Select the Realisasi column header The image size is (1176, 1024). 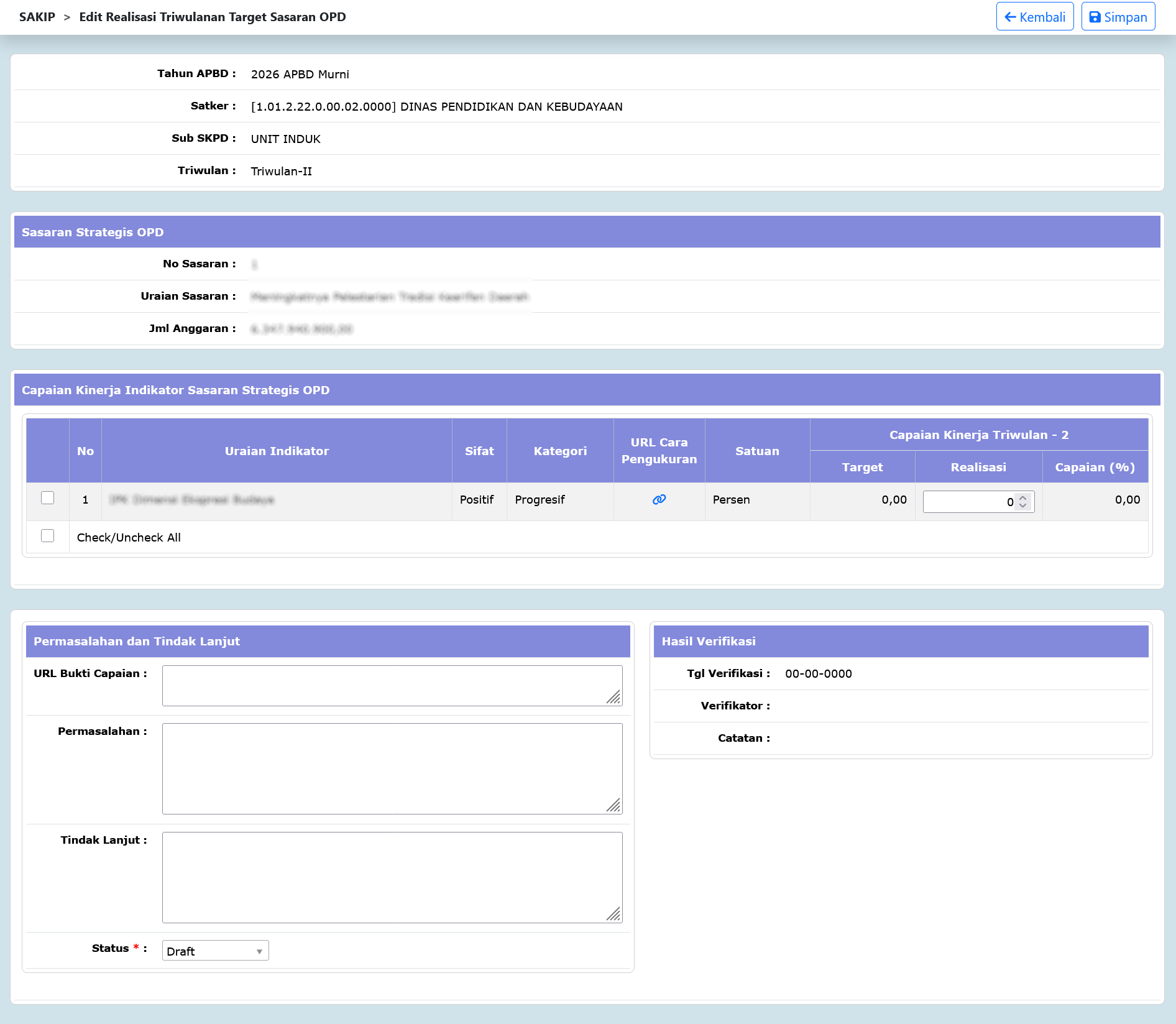point(978,467)
